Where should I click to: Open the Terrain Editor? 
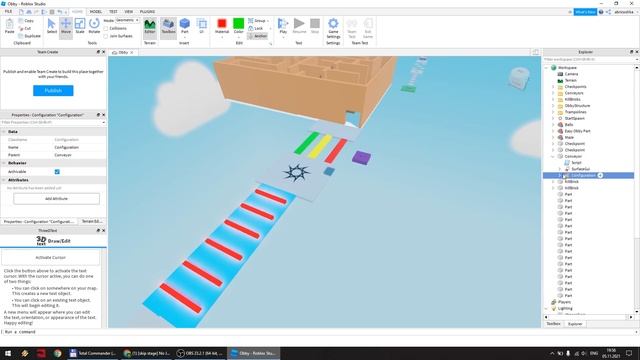point(150,27)
